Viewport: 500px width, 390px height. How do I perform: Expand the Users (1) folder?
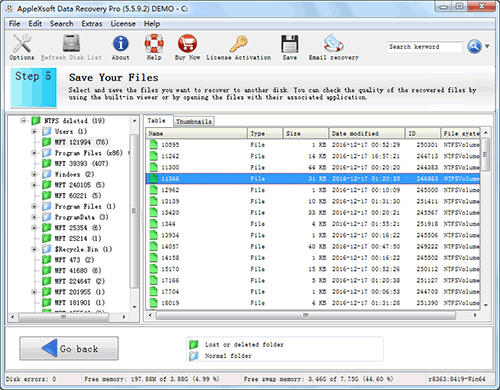point(34,131)
